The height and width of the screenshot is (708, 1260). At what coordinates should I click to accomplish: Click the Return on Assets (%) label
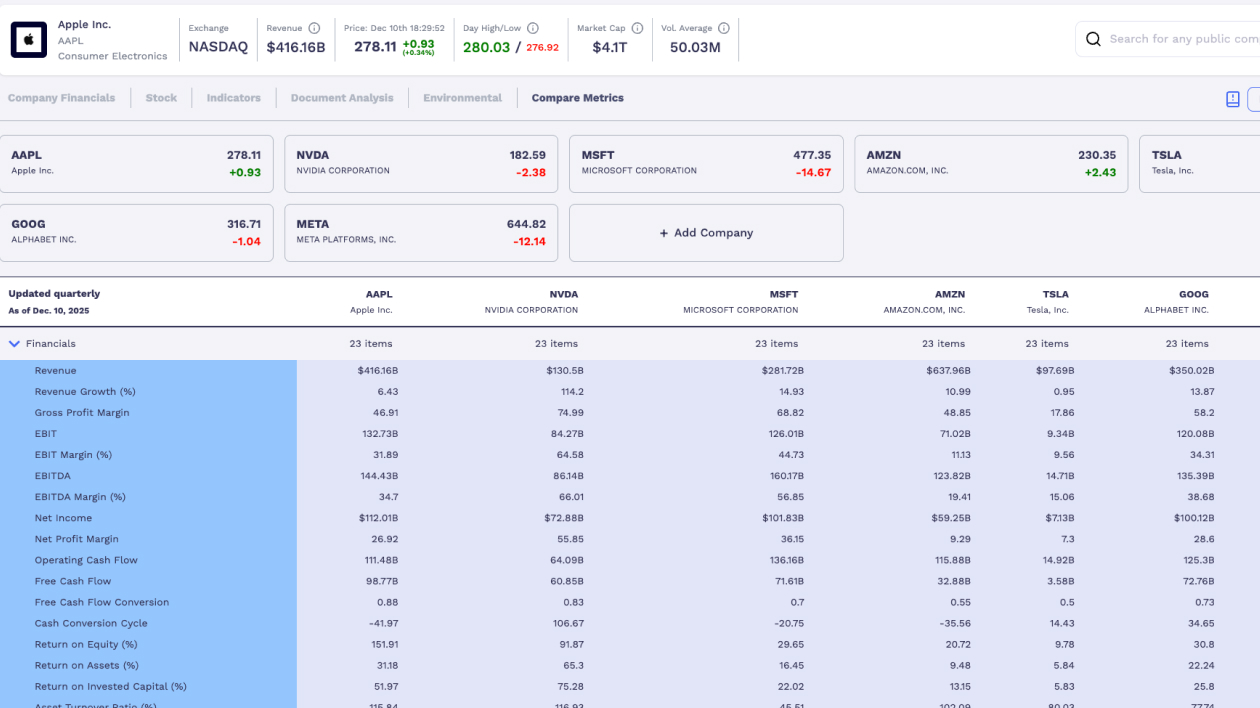pos(86,665)
